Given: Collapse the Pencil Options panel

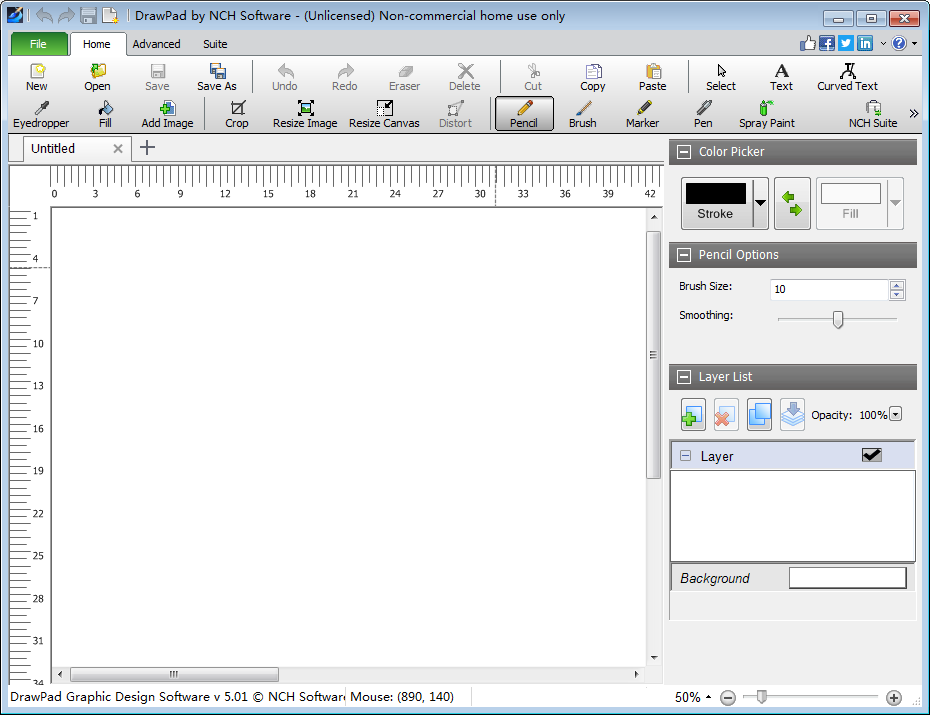Looking at the screenshot, I should [684, 255].
